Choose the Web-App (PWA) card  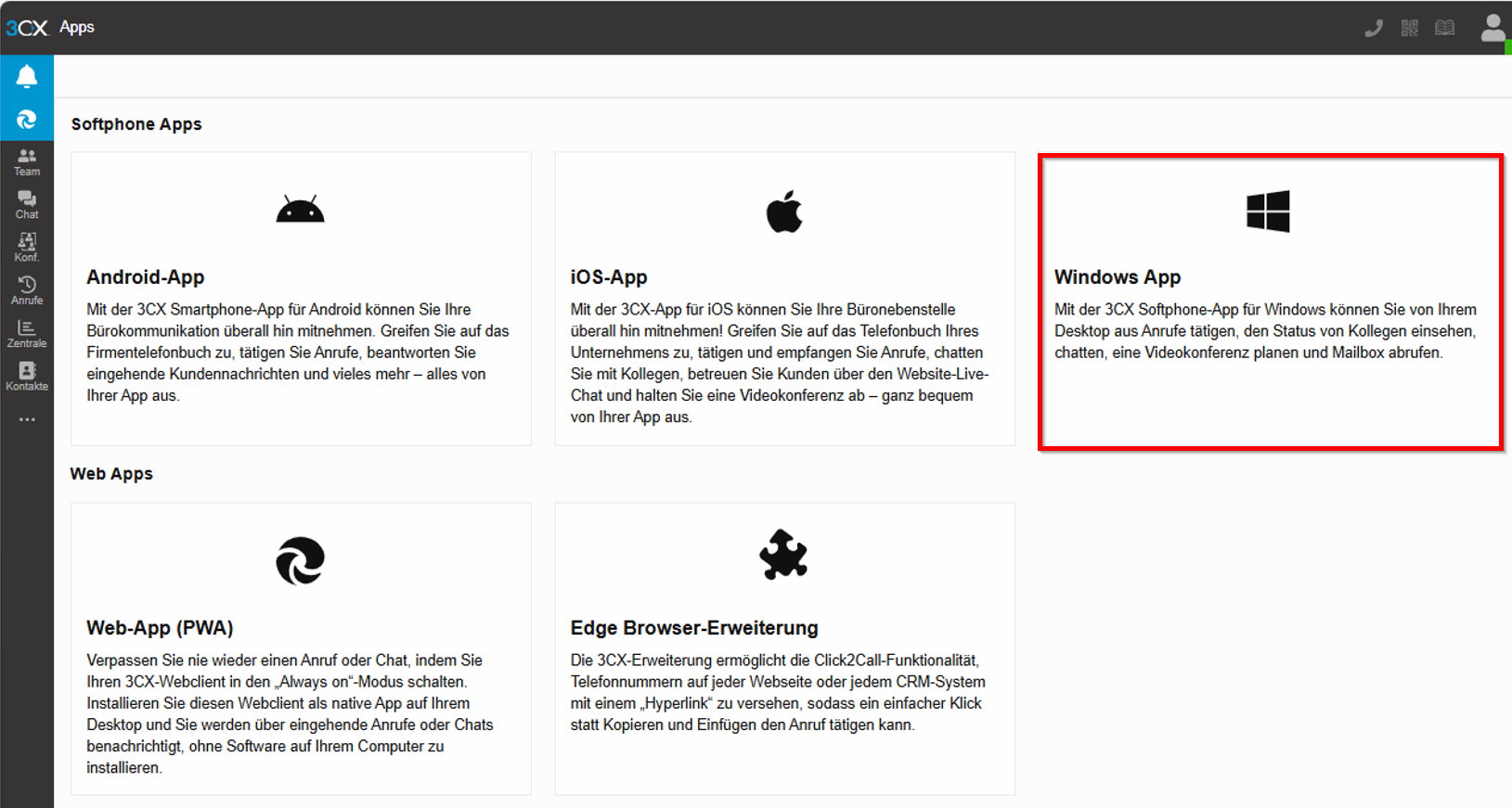click(301, 648)
